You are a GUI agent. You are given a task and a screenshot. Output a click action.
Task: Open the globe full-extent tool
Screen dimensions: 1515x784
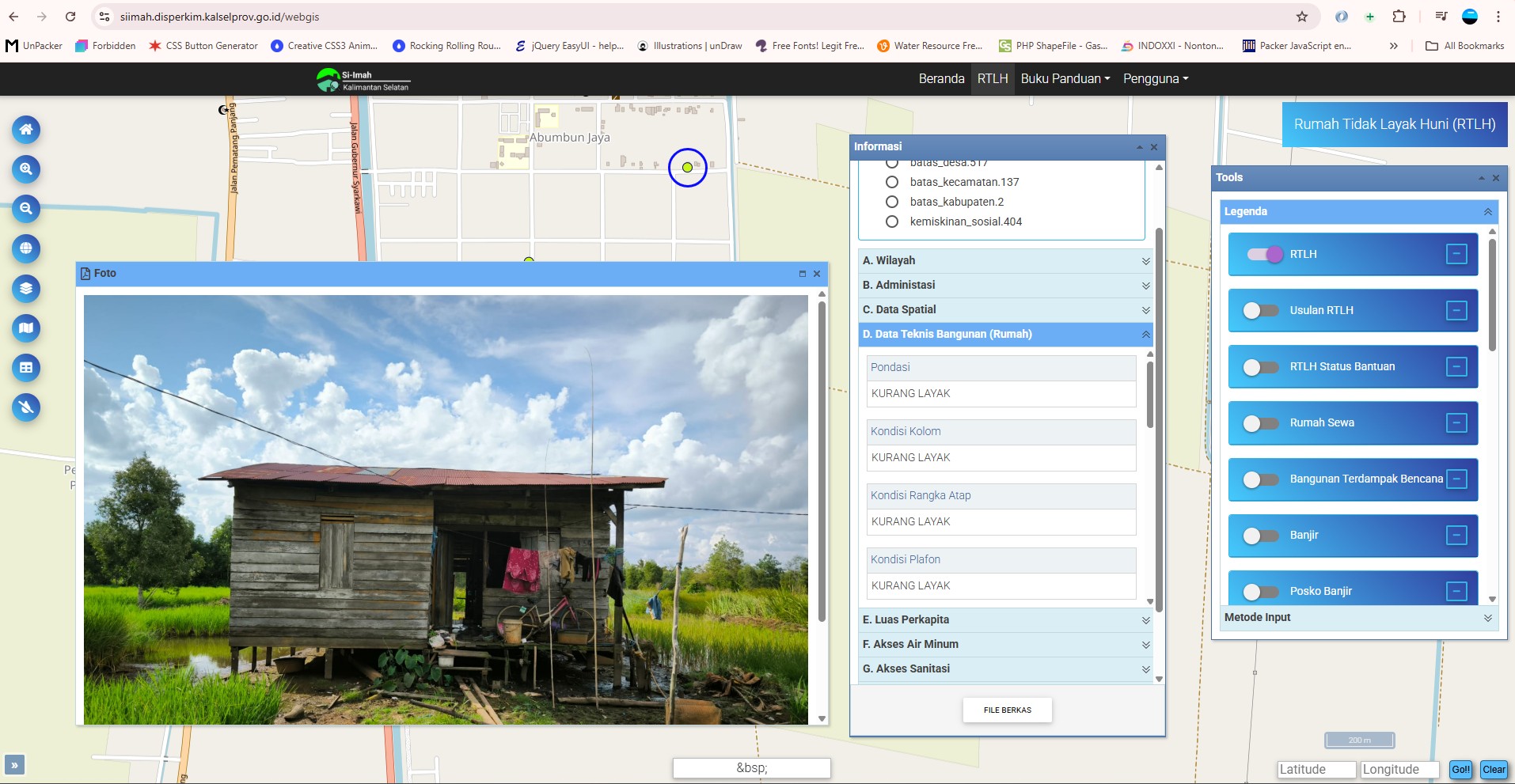pyautogui.click(x=25, y=248)
